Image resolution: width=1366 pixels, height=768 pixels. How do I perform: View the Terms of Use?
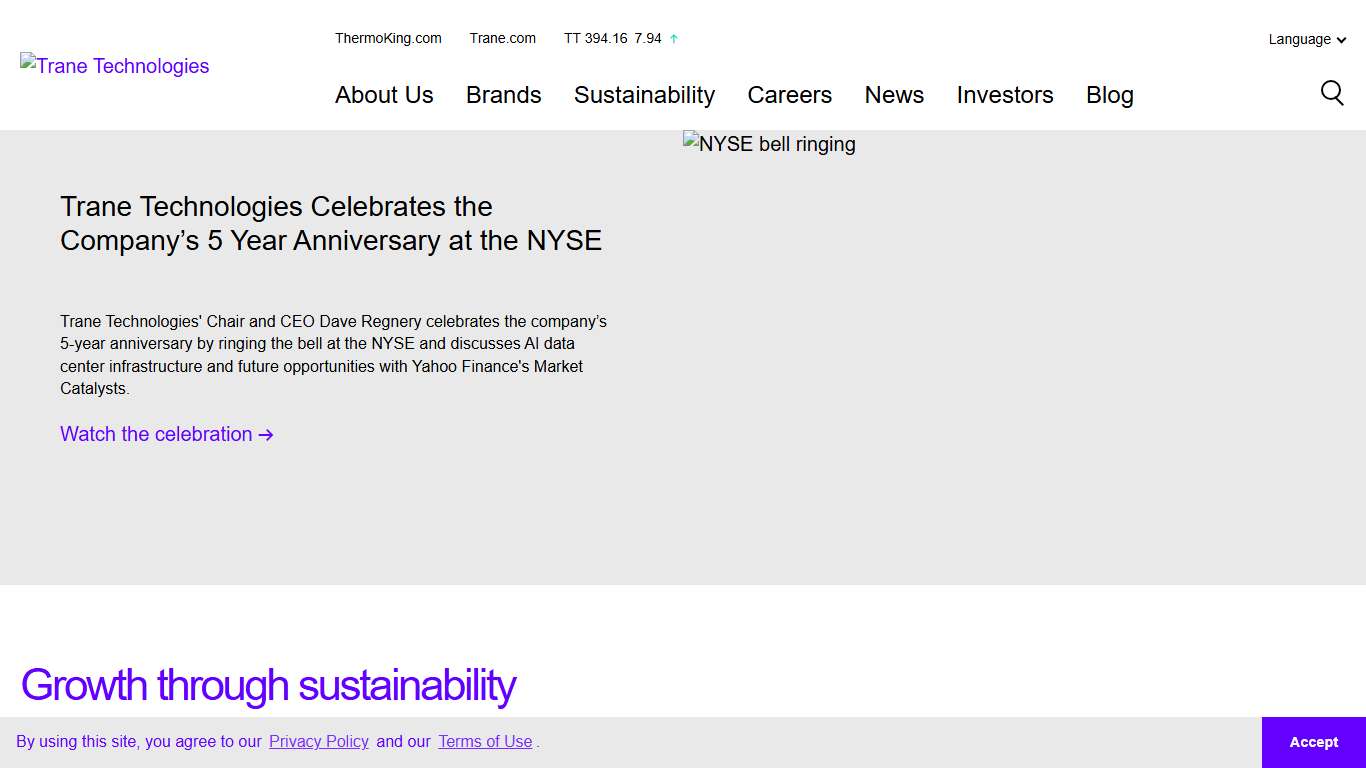(485, 742)
